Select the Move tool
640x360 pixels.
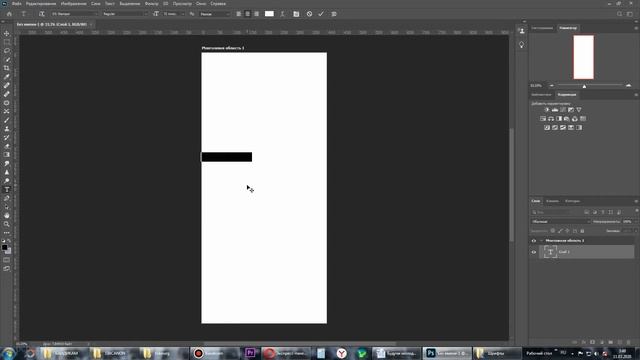pyautogui.click(x=7, y=33)
